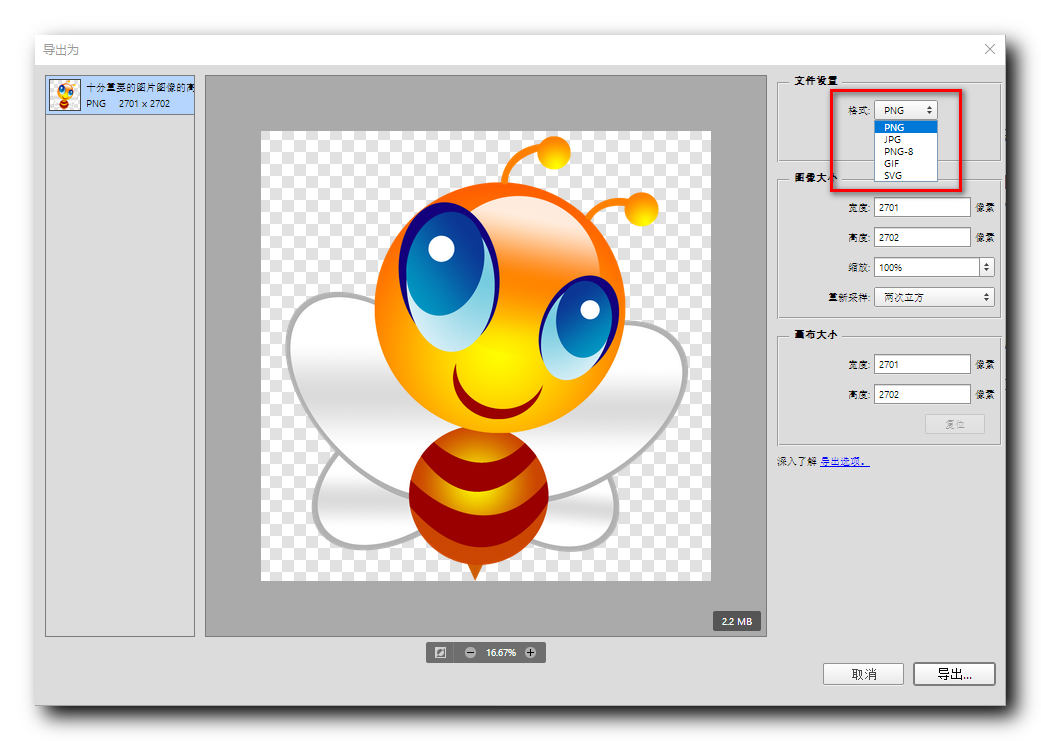Screen dimensions: 1041x741
Task: Click the 16.67% zoom percentage text
Action: click(x=501, y=653)
